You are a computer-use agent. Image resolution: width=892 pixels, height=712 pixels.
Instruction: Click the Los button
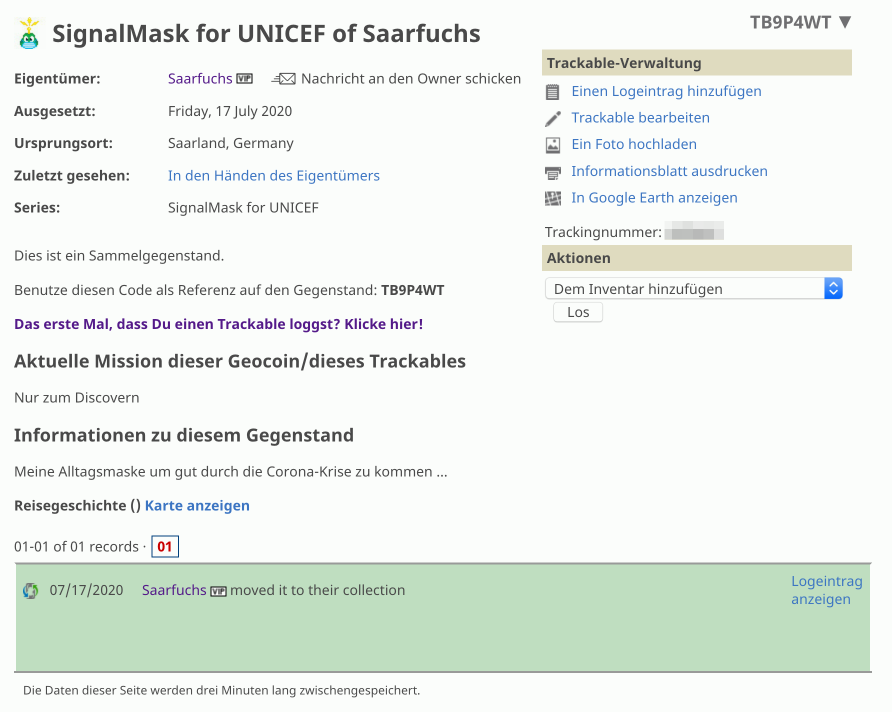(578, 312)
